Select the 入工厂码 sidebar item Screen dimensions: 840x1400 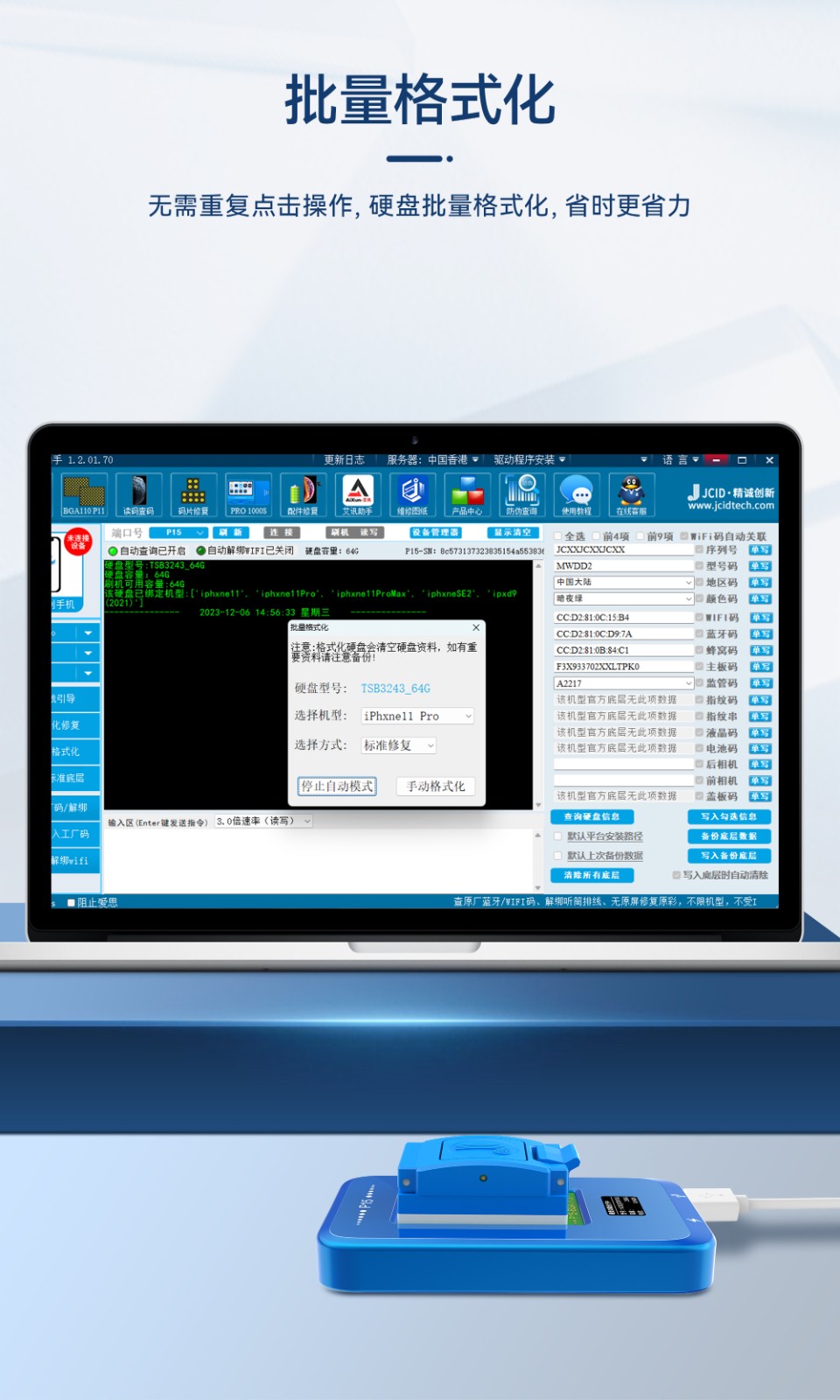pyautogui.click(x=75, y=834)
